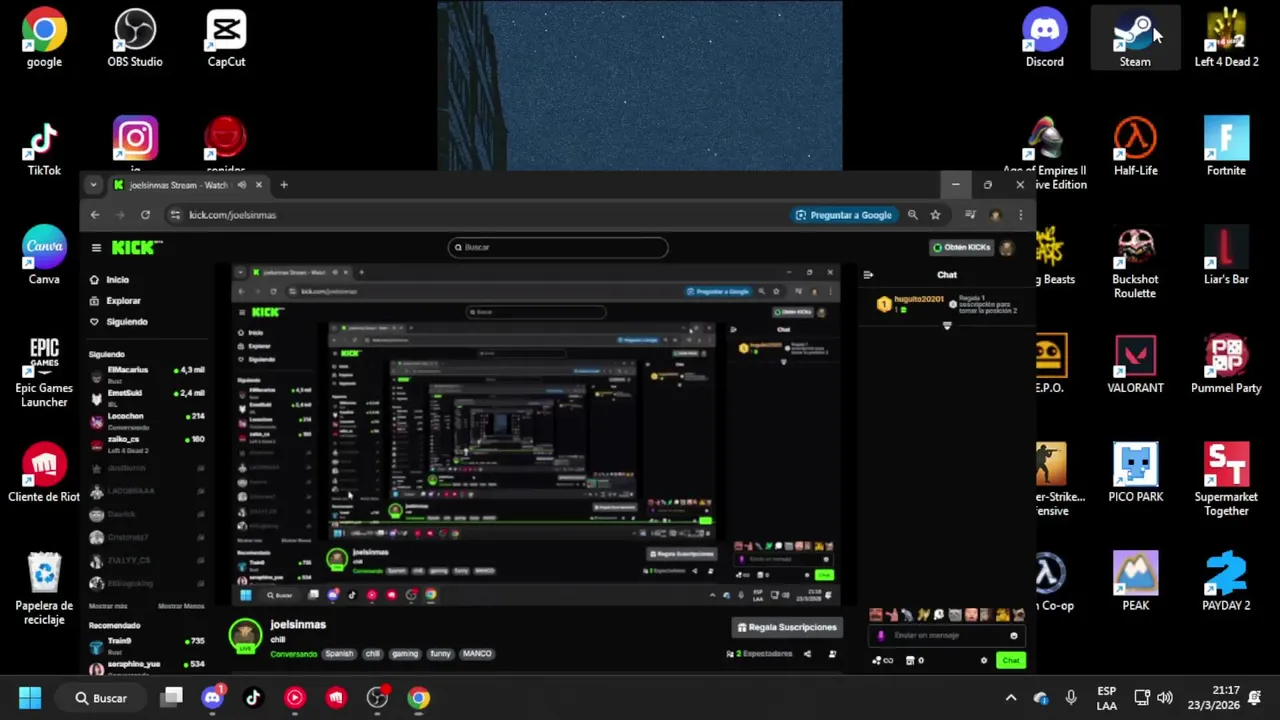This screenshot has width=1280, height=720.
Task: Open Chrome three-dot menu
Action: pos(1020,215)
